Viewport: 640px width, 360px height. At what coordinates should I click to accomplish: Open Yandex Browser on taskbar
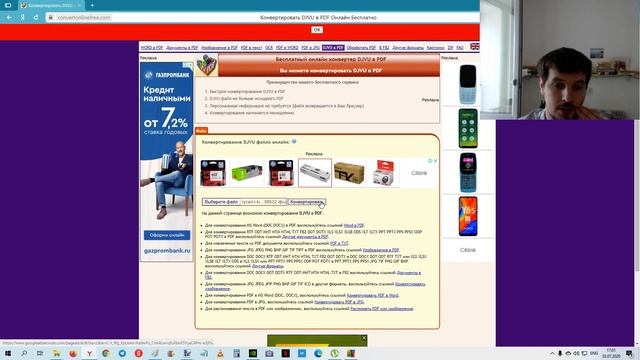point(89,353)
